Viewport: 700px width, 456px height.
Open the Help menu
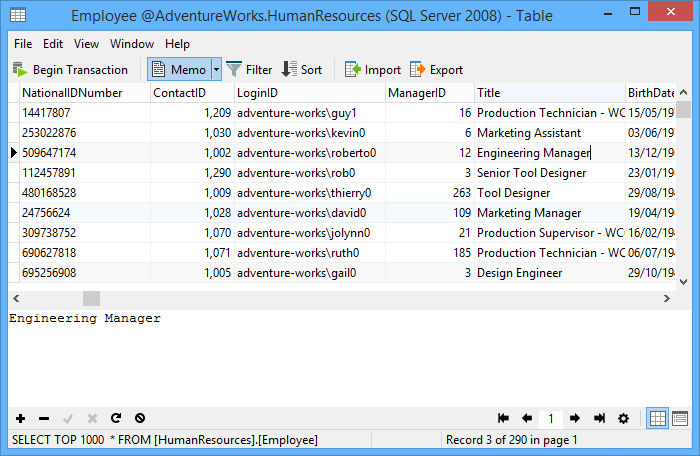[177, 44]
